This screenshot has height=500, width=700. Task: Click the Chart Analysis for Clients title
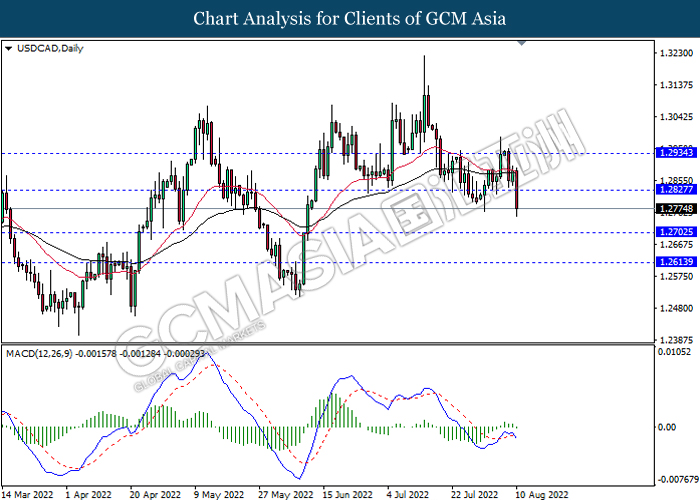click(350, 19)
